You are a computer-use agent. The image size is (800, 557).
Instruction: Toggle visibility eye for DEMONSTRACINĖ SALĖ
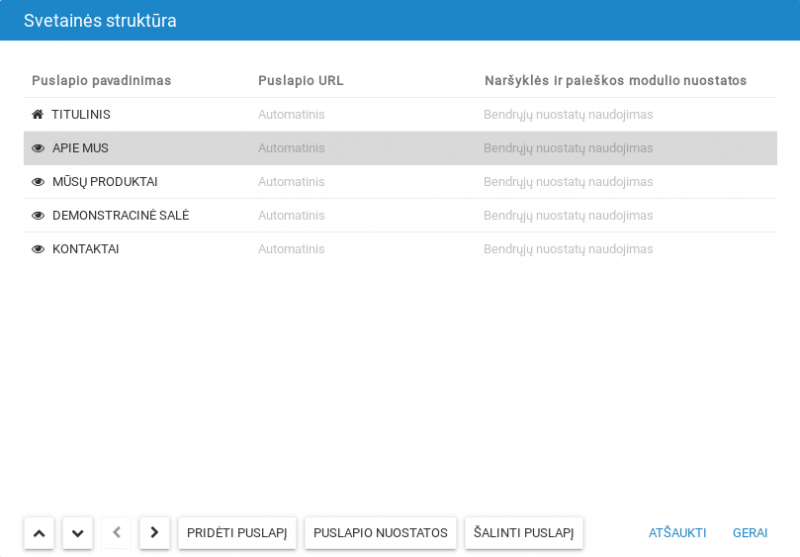click(38, 215)
